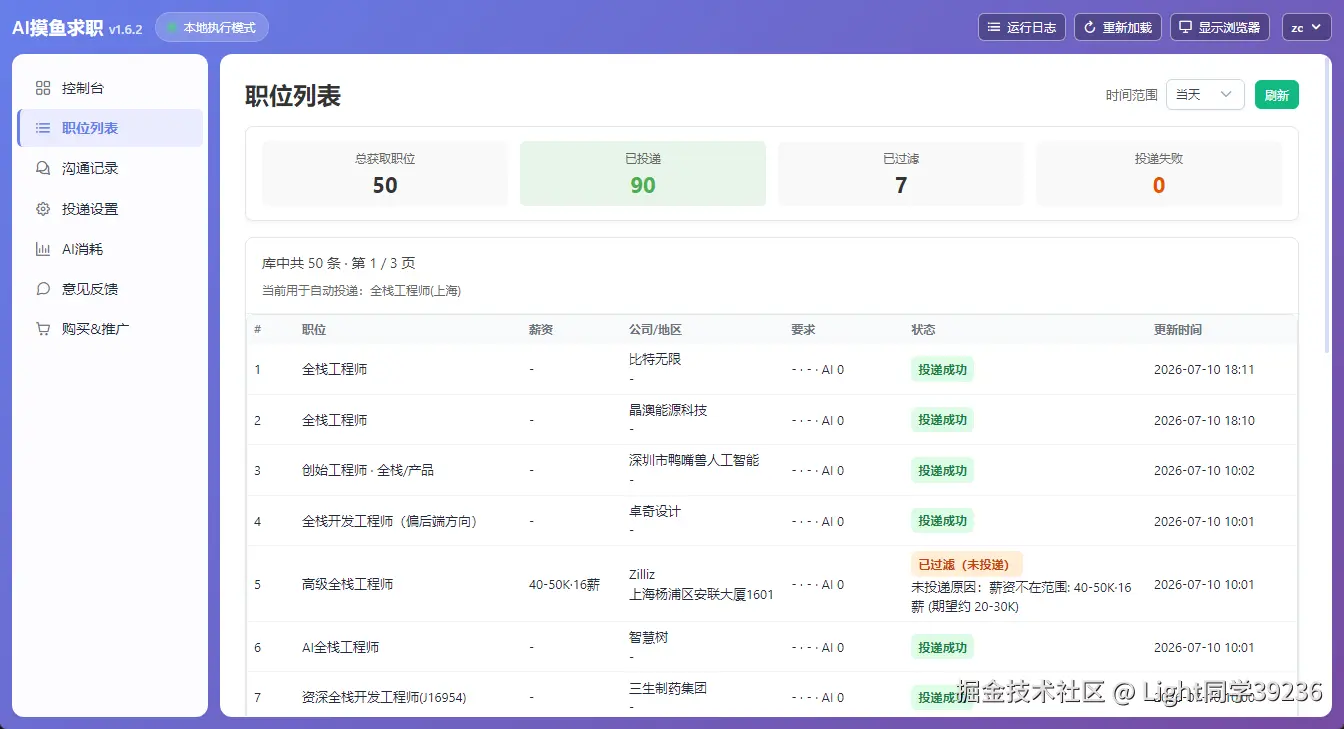Click the 要求 column header

tap(803, 330)
